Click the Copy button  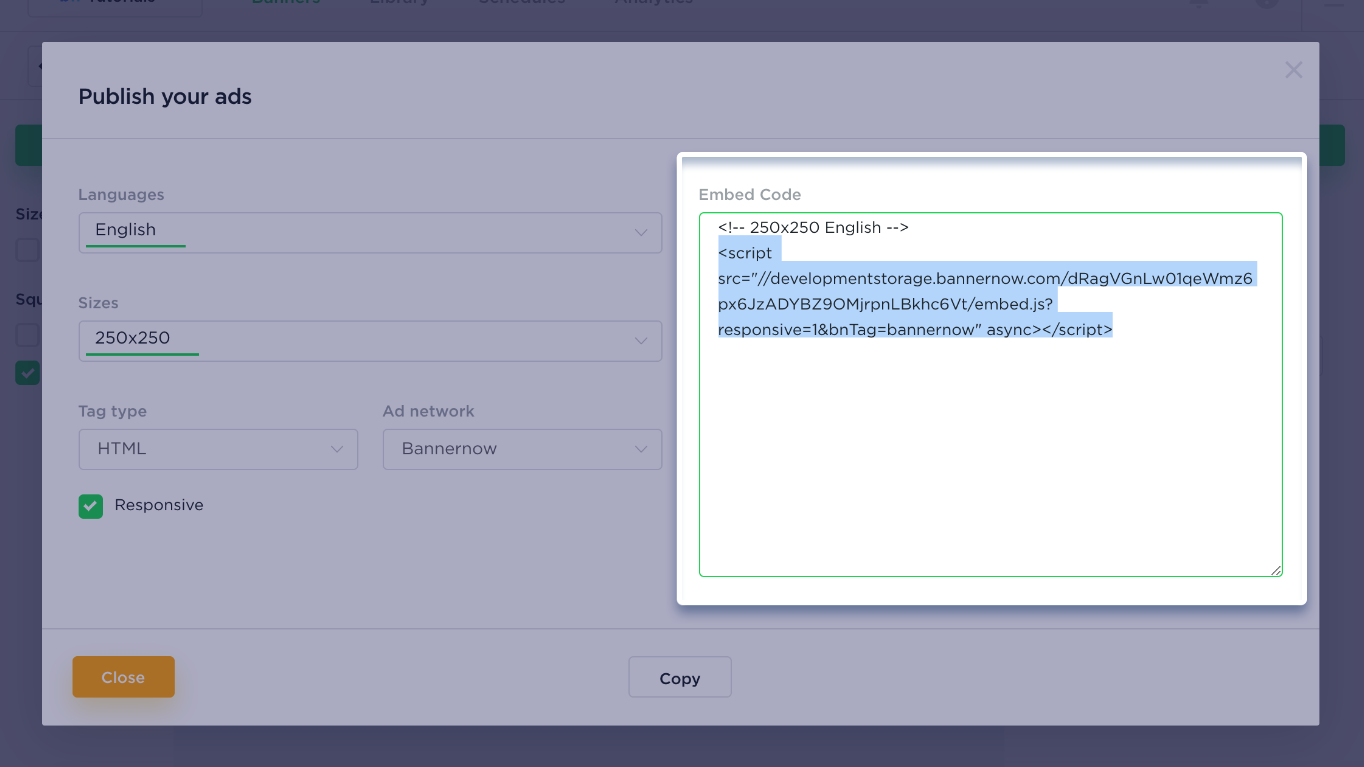(x=680, y=678)
